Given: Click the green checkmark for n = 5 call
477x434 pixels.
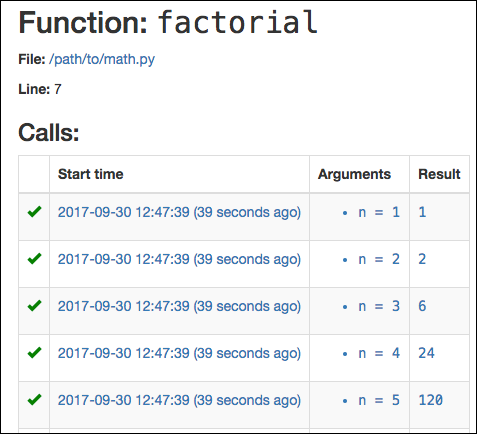Looking at the screenshot, I should 34,400.
